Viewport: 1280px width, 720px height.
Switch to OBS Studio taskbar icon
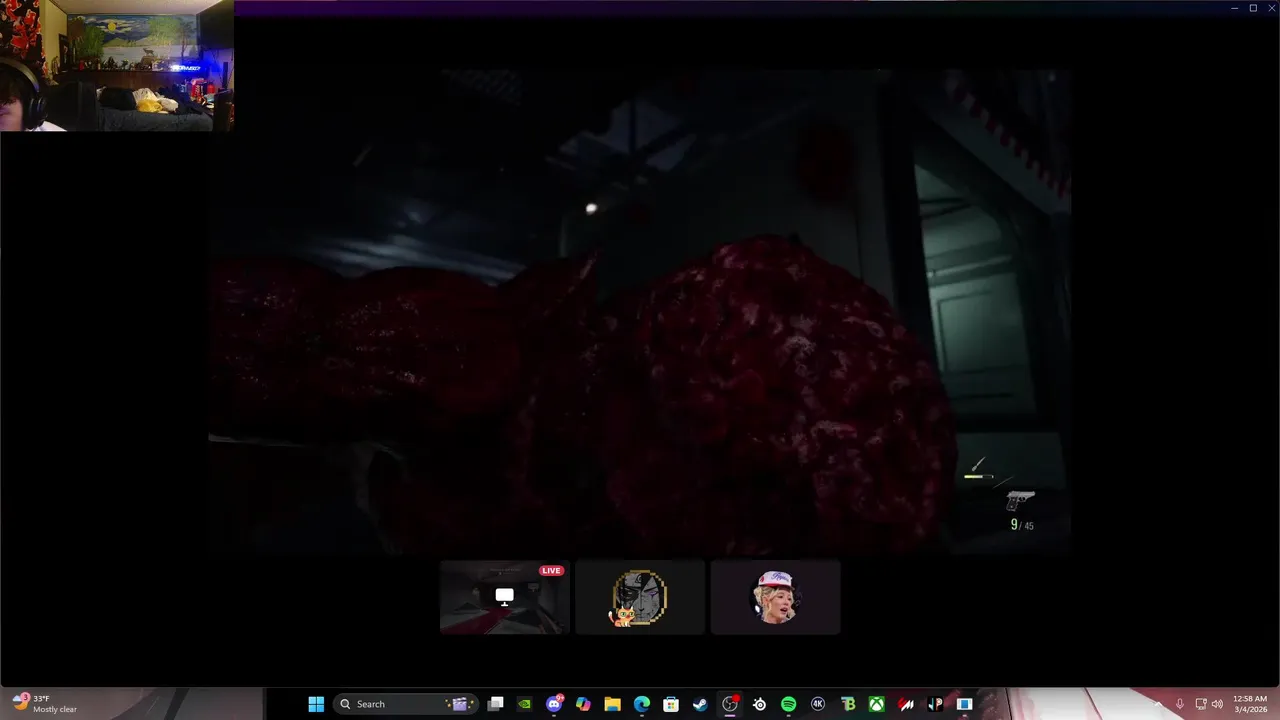pyautogui.click(x=730, y=704)
